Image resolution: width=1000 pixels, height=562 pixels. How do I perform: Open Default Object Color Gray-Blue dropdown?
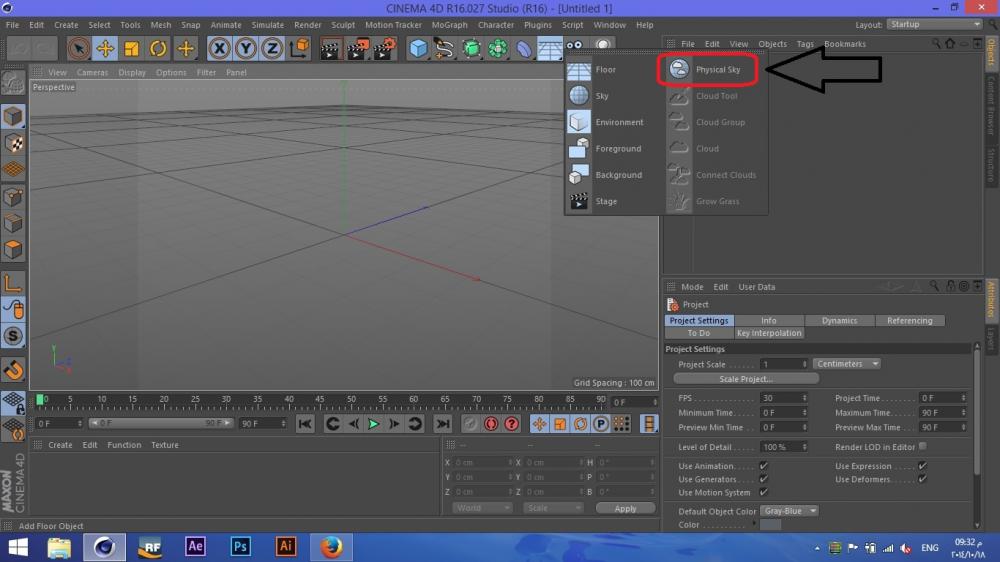click(x=790, y=511)
